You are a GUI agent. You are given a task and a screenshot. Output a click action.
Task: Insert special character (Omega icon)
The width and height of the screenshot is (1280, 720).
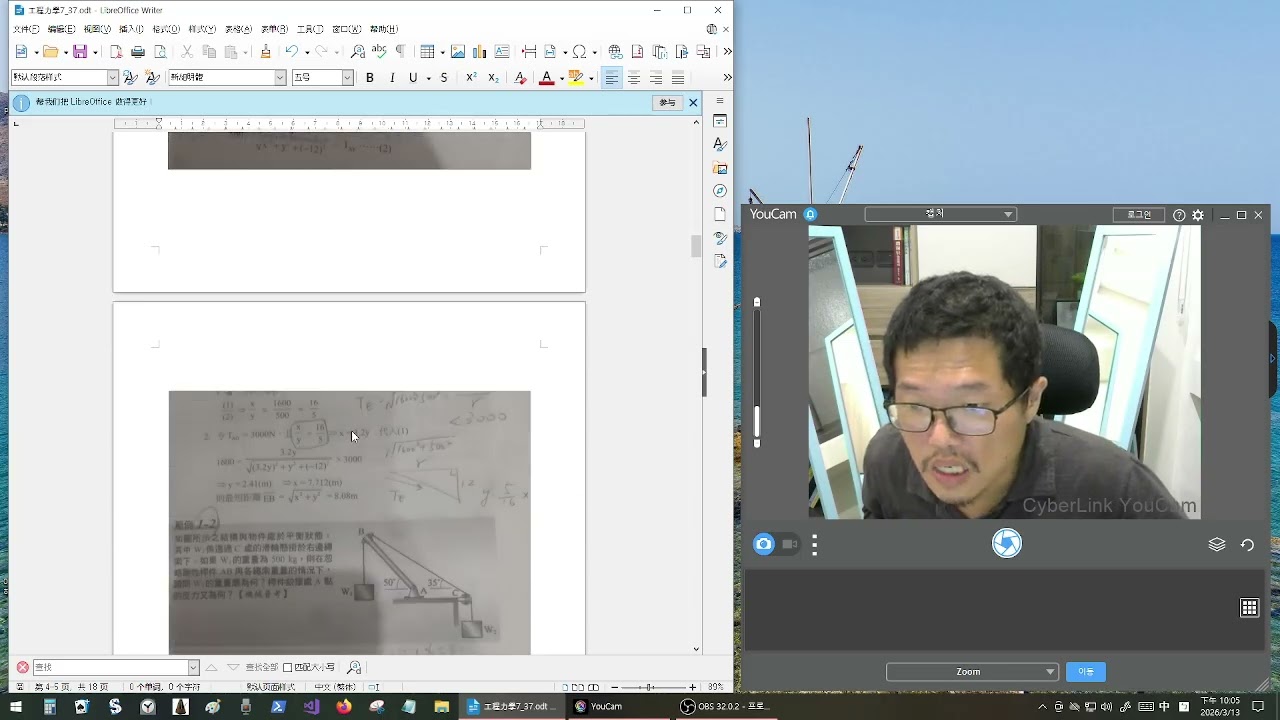579,52
